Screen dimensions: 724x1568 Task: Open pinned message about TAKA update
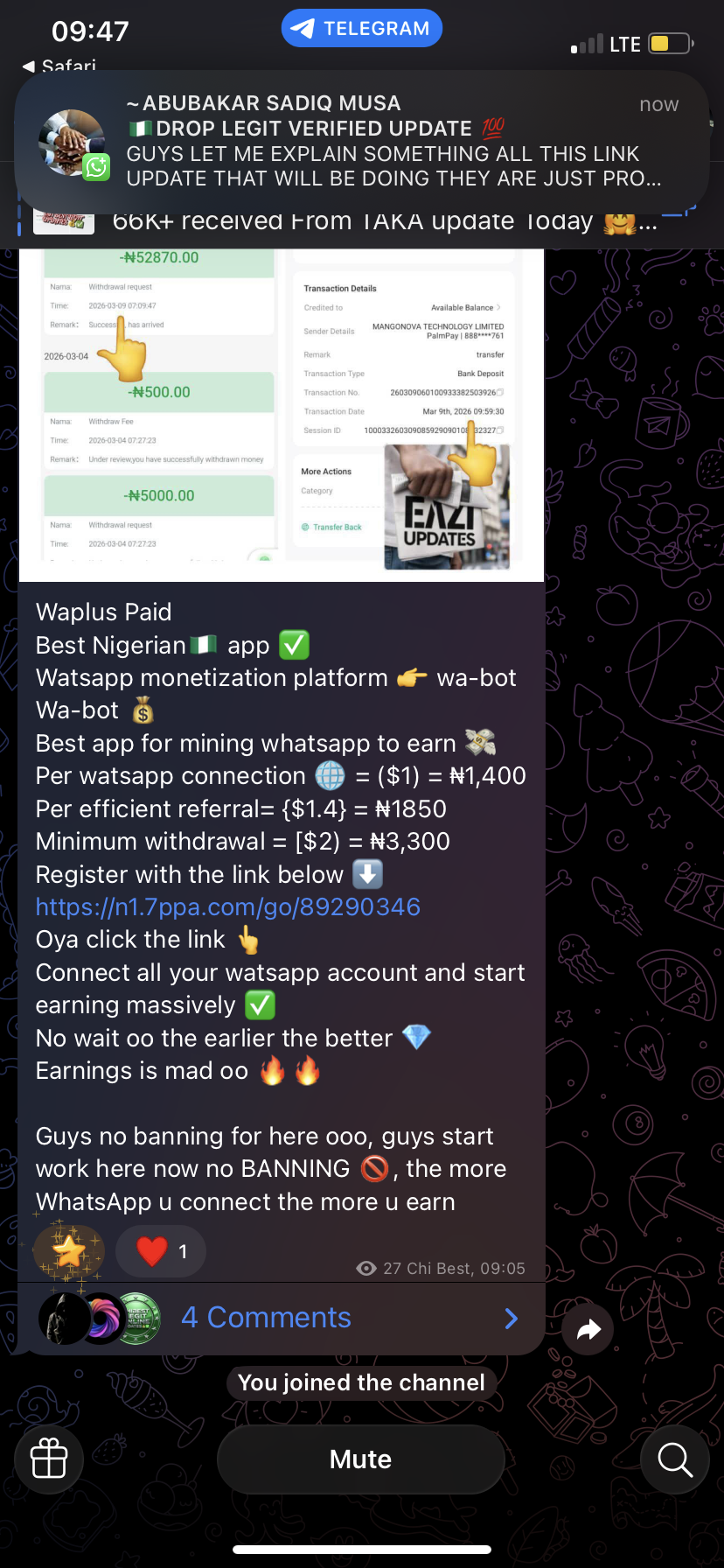pyautogui.click(x=361, y=222)
